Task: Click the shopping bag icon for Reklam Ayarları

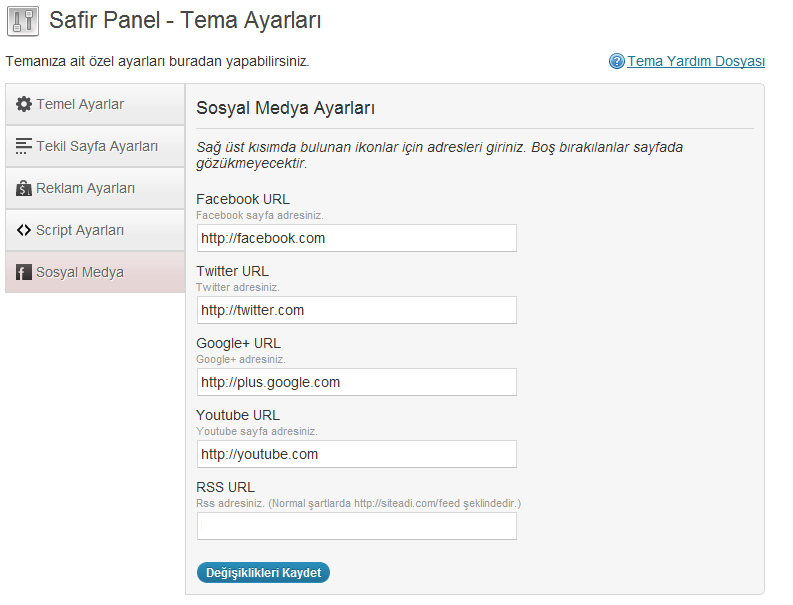Action: tap(23, 188)
